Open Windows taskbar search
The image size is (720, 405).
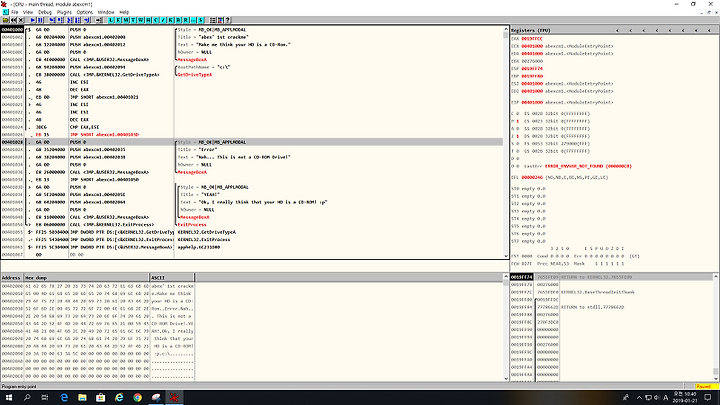click(x=27, y=398)
